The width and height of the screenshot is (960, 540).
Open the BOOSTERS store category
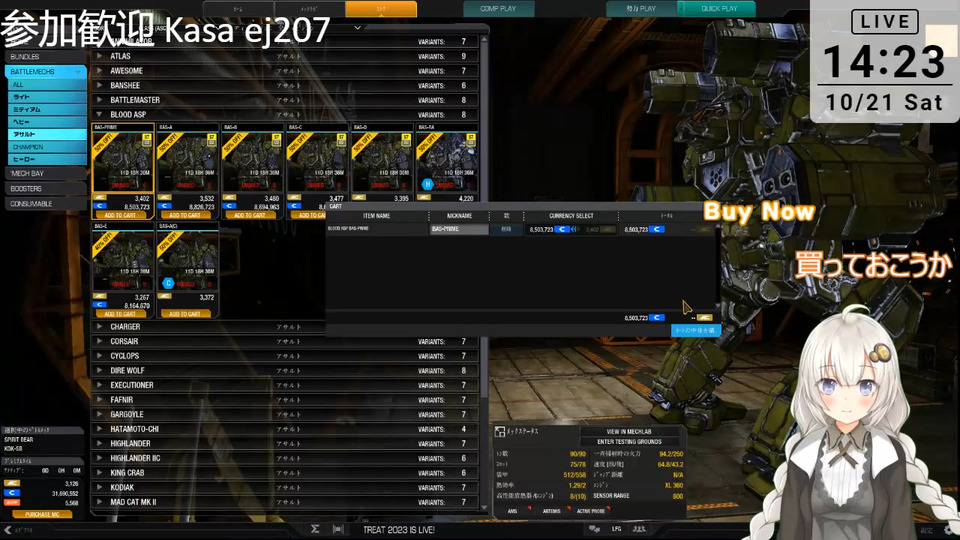(45, 189)
